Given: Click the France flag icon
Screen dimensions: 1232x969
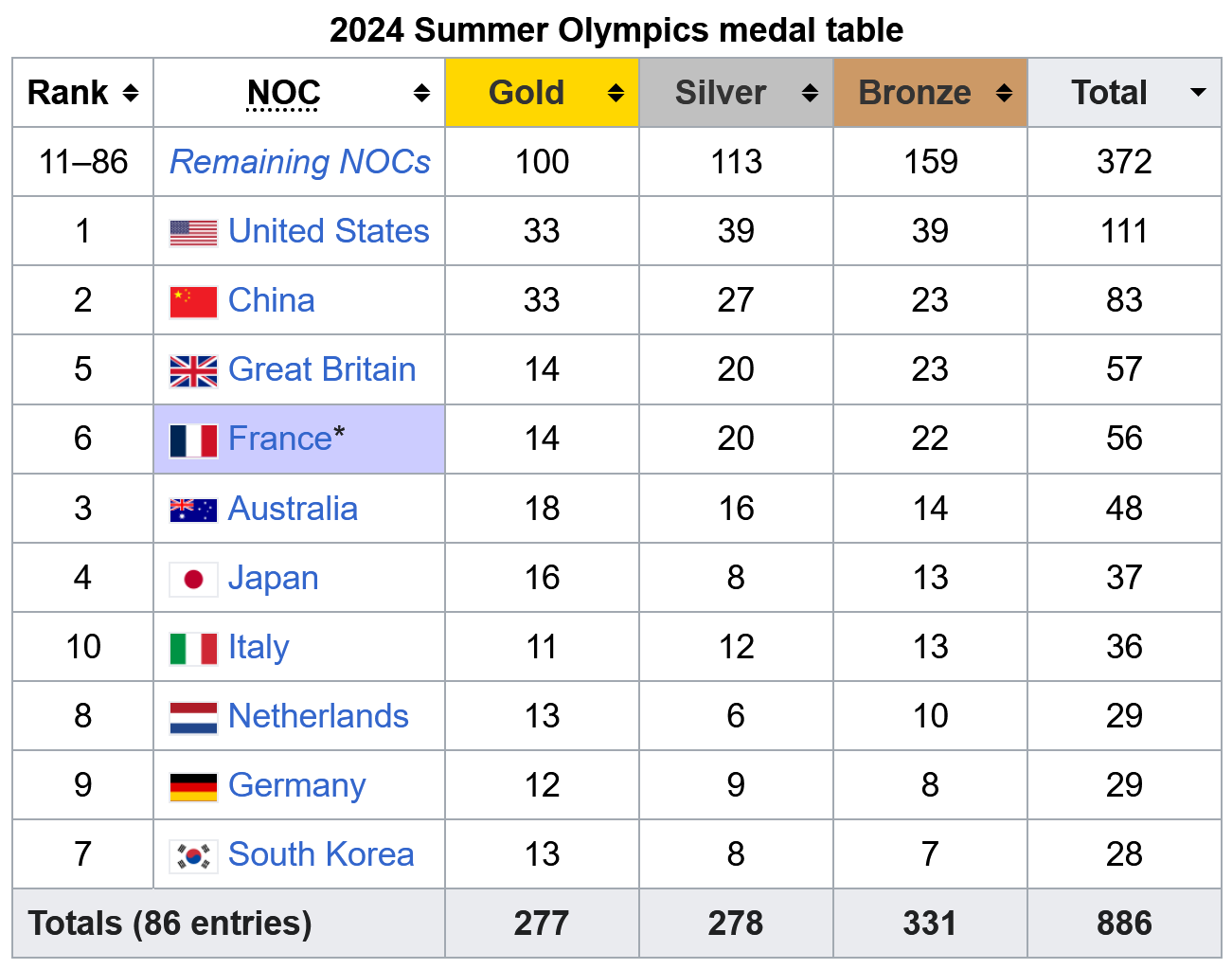Looking at the screenshot, I should [193, 440].
